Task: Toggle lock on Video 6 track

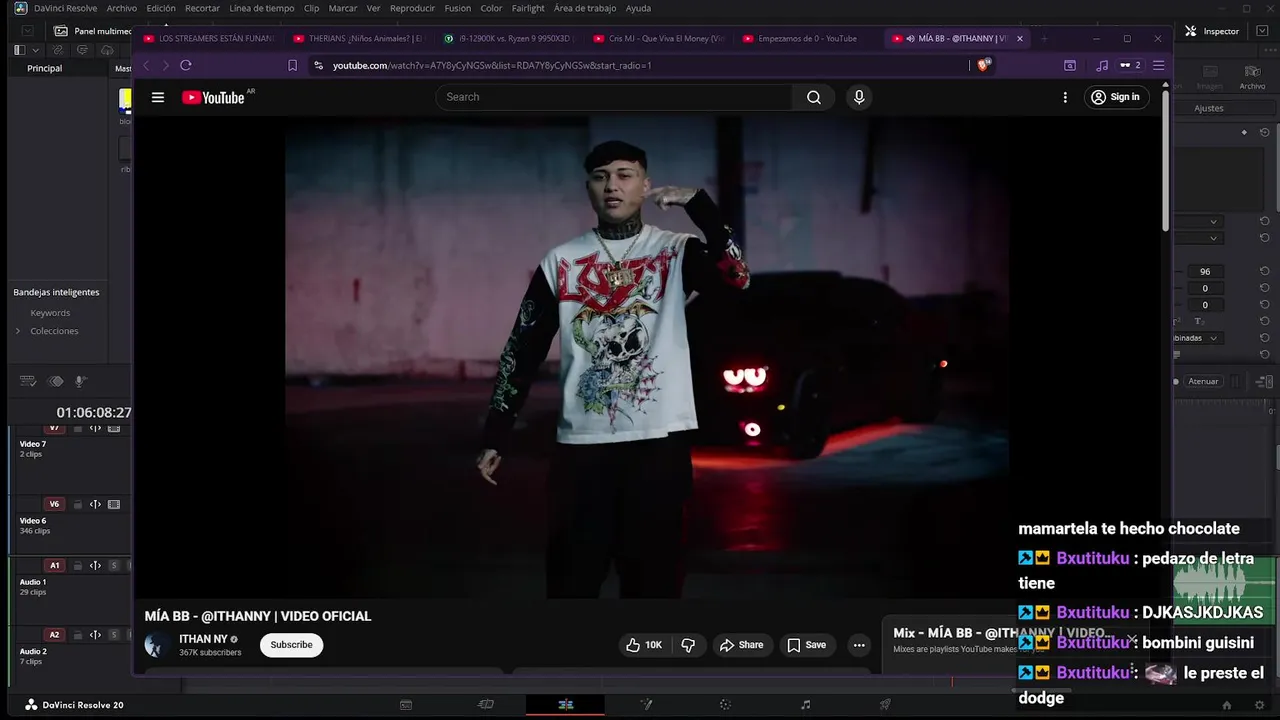Action: tap(78, 505)
